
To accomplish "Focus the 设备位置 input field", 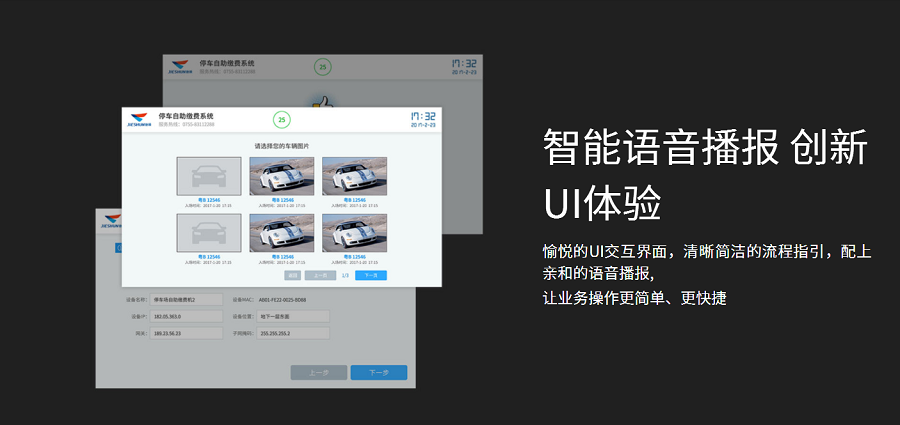I will [x=293, y=316].
